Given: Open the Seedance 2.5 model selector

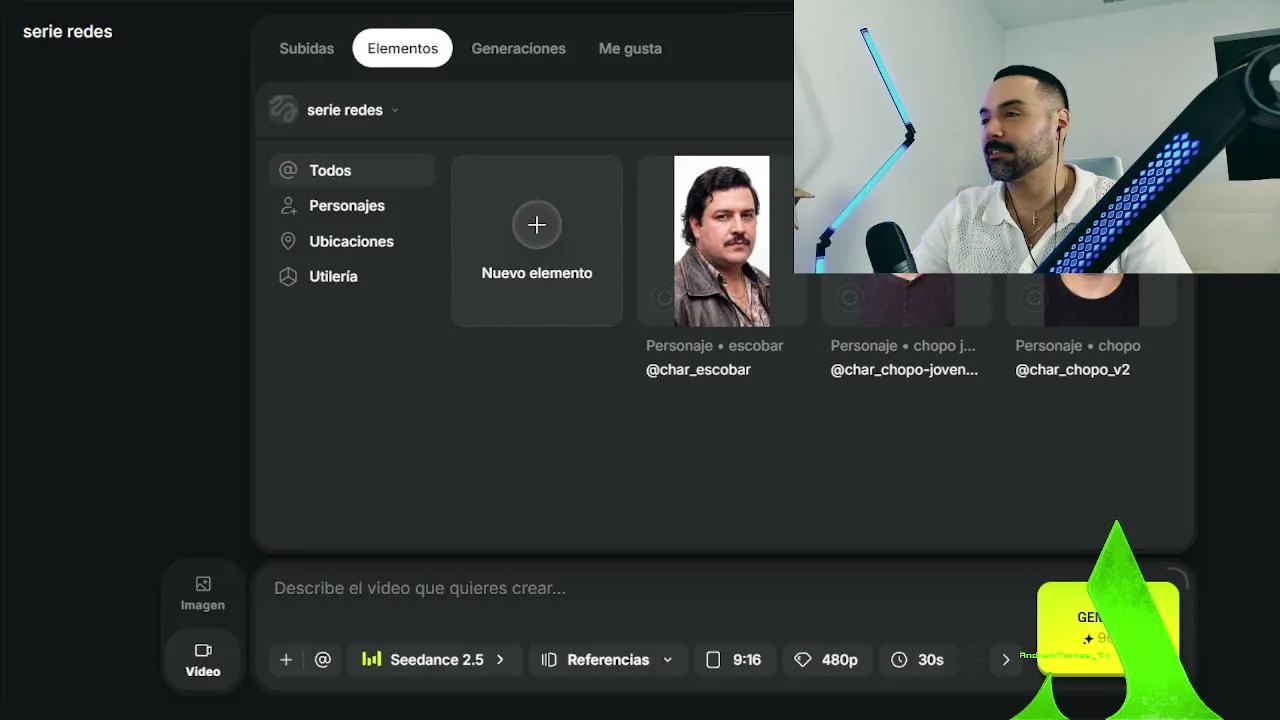Looking at the screenshot, I should (x=434, y=660).
